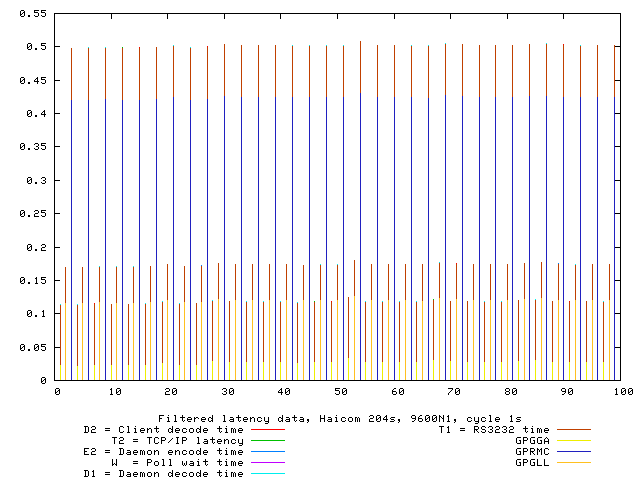The image size is (640, 480).
Task: Click the 'T1 = RS3232 time' legend label
Action: [494, 429]
